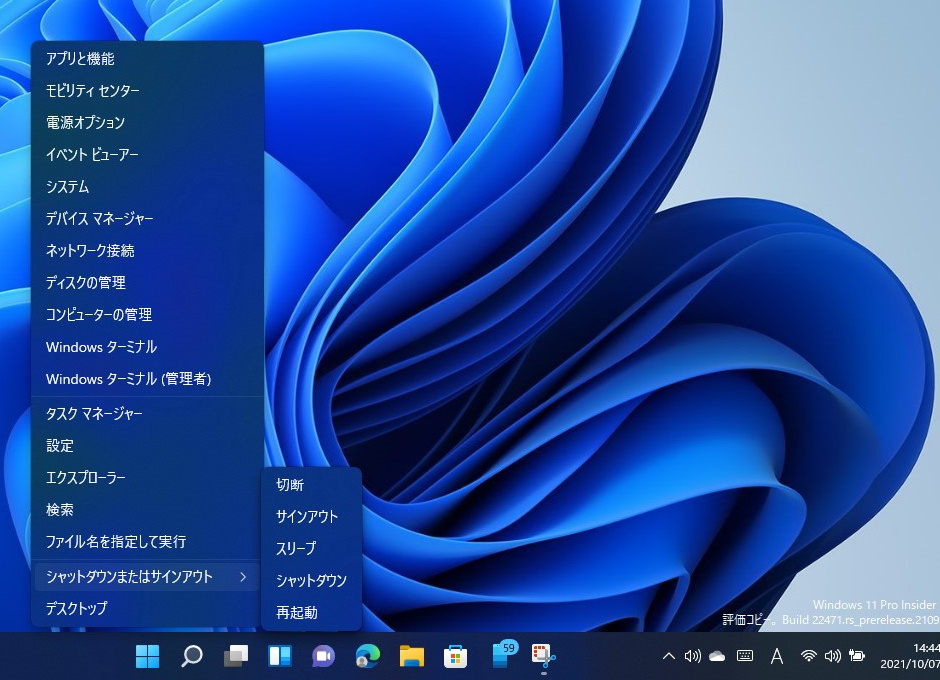Open Chat from the taskbar
Screen dimensions: 940x680
click(322, 656)
